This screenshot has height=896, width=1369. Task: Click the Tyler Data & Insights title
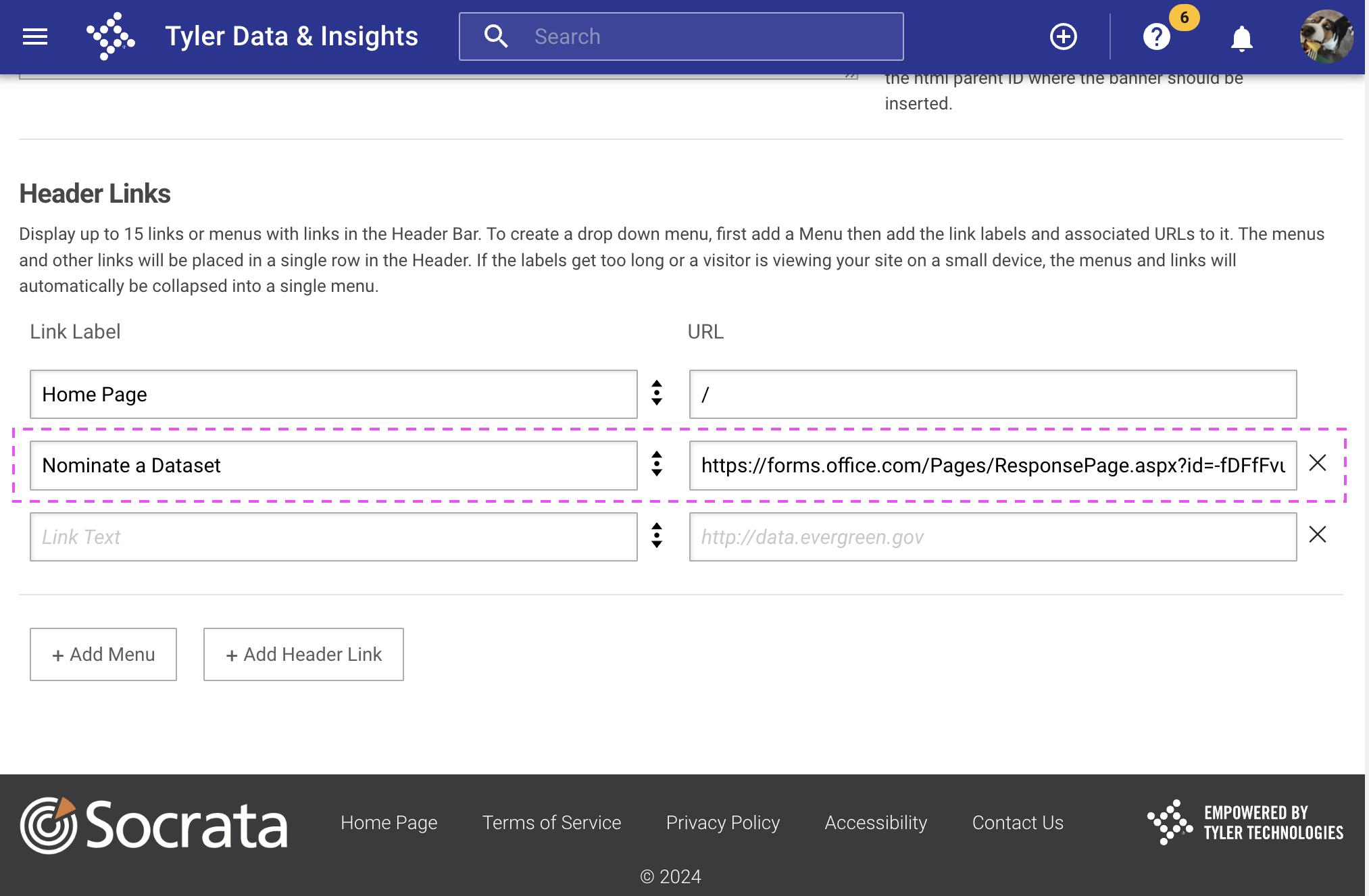292,36
